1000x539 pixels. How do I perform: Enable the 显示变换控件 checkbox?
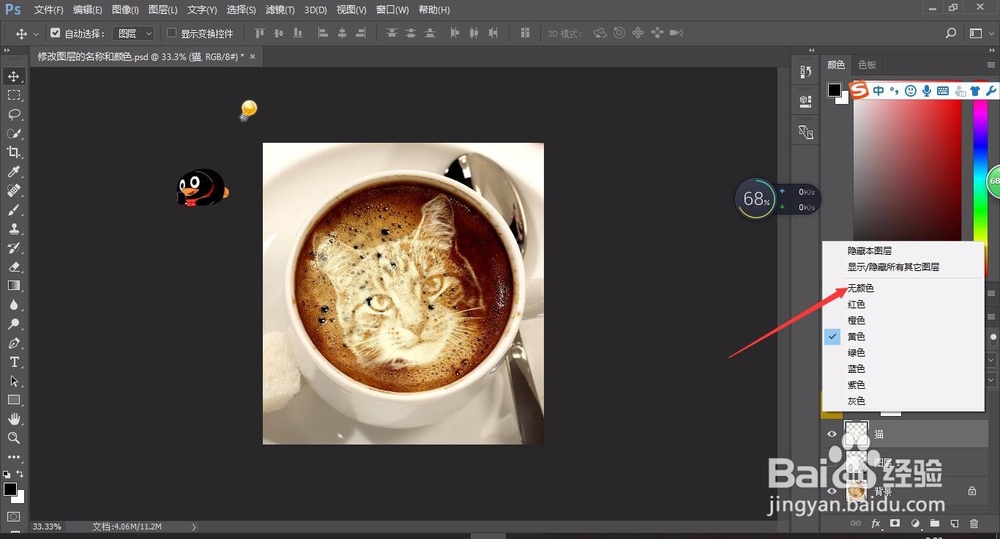[x=171, y=33]
